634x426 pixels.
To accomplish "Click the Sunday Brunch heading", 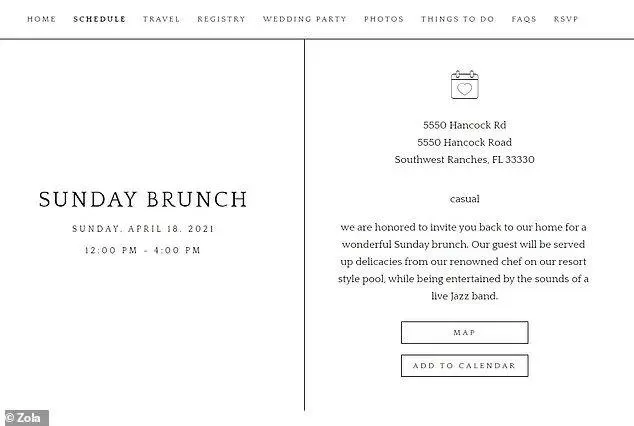I will pyautogui.click(x=143, y=199).
